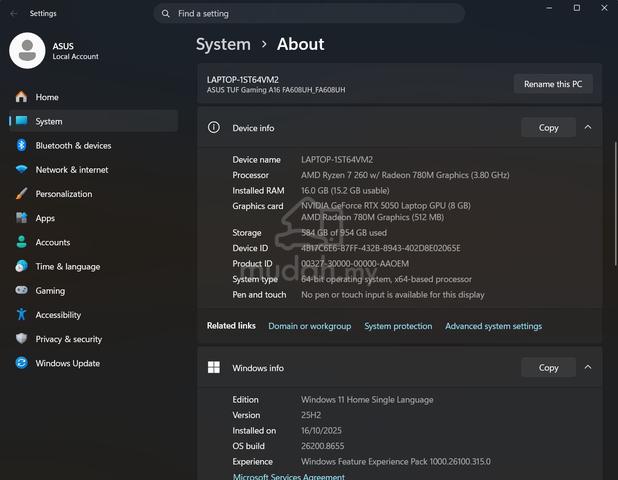
Task: Select Bluetooth & devices in the sidebar
Action: (94, 145)
